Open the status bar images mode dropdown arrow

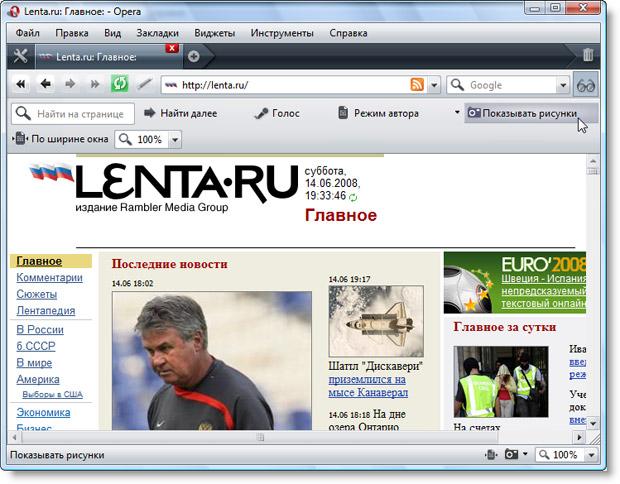coord(525,454)
